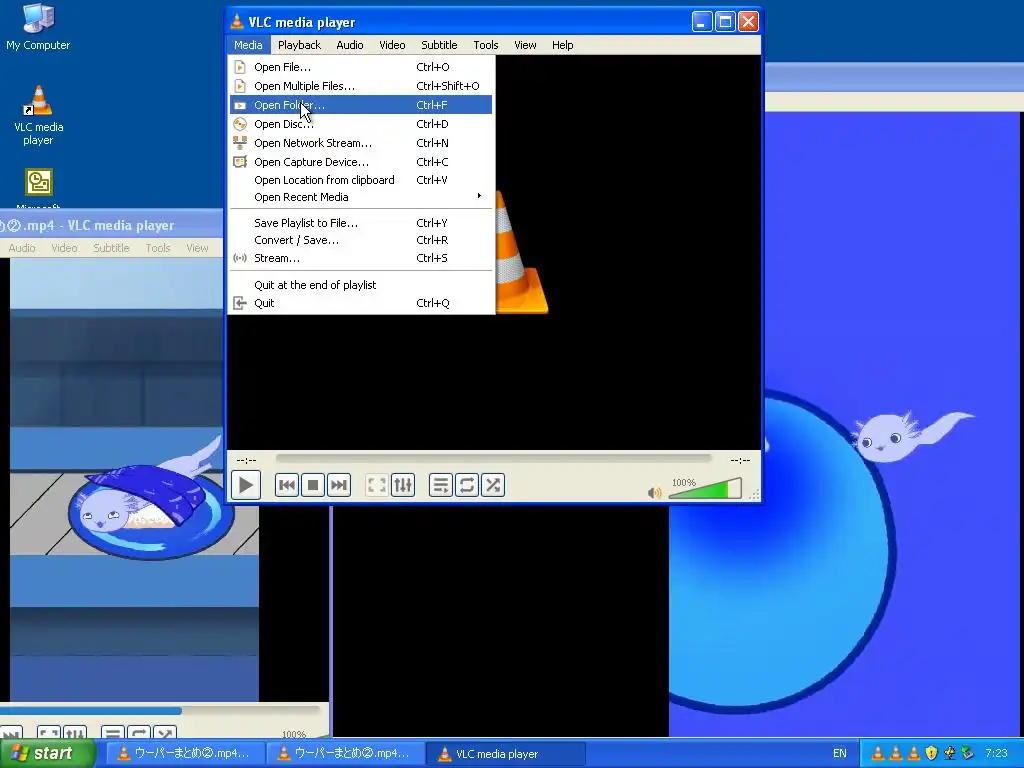Click seek bar in background .mp4 window
1024x768 pixels.
(160, 711)
